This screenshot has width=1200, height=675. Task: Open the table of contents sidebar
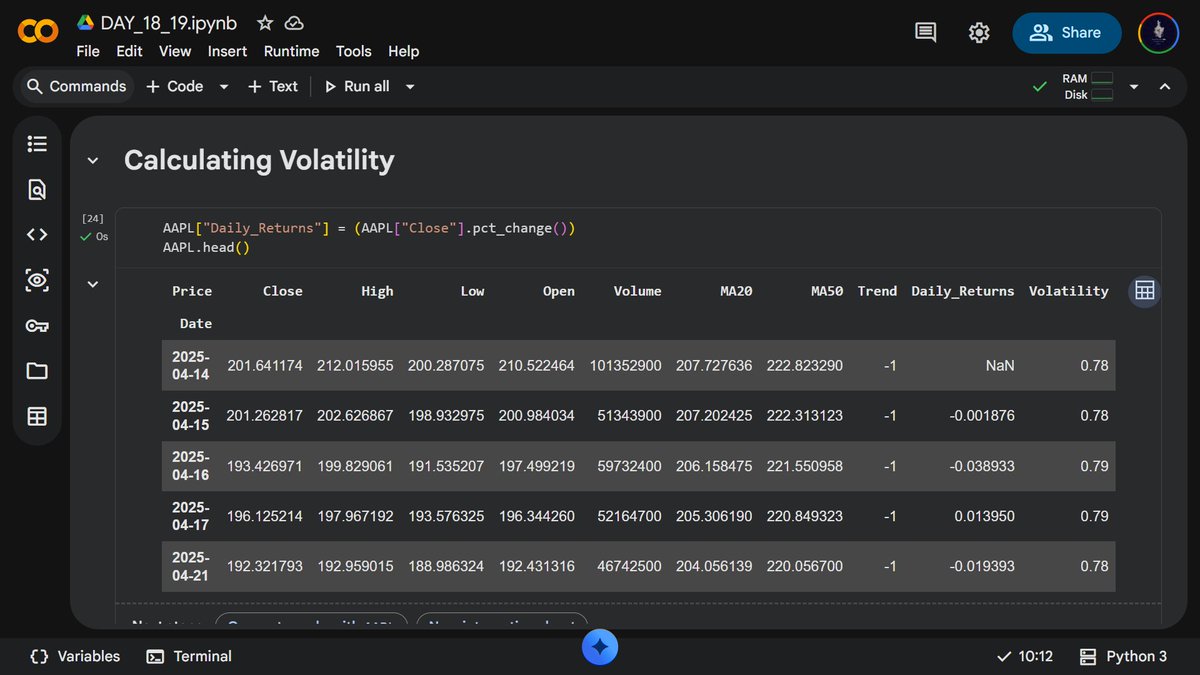click(37, 144)
